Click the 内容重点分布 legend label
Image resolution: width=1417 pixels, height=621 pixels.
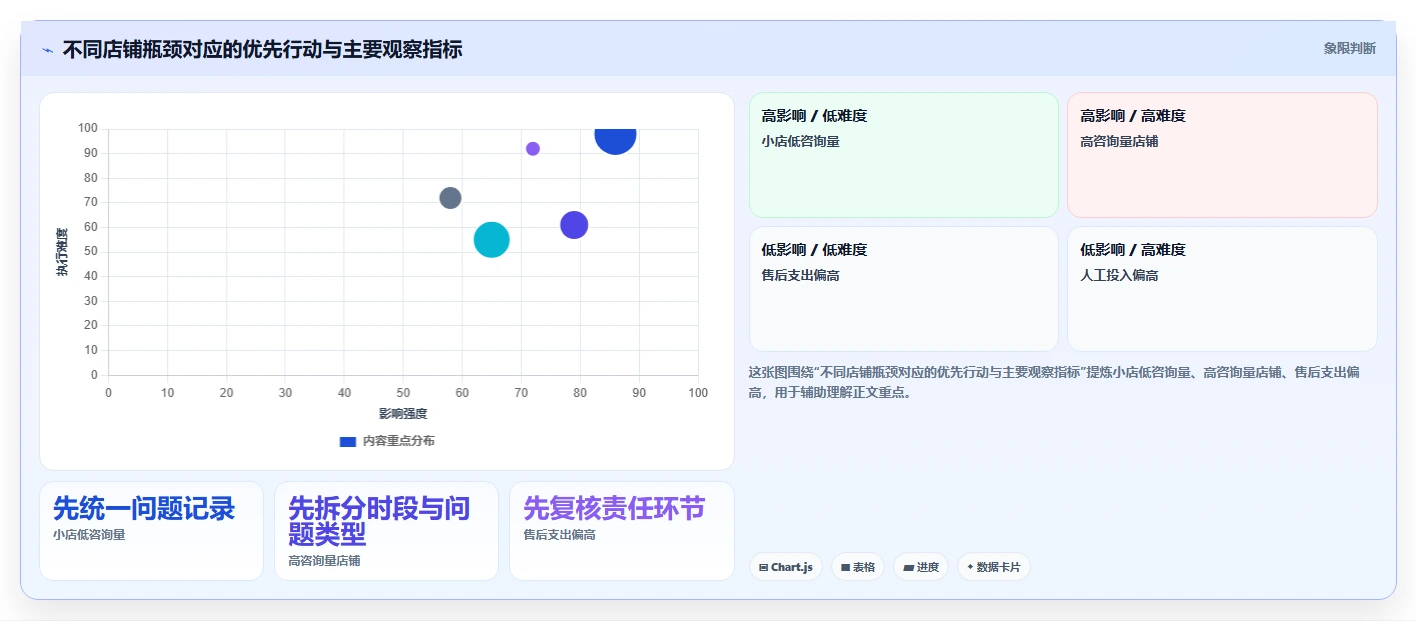[398, 441]
